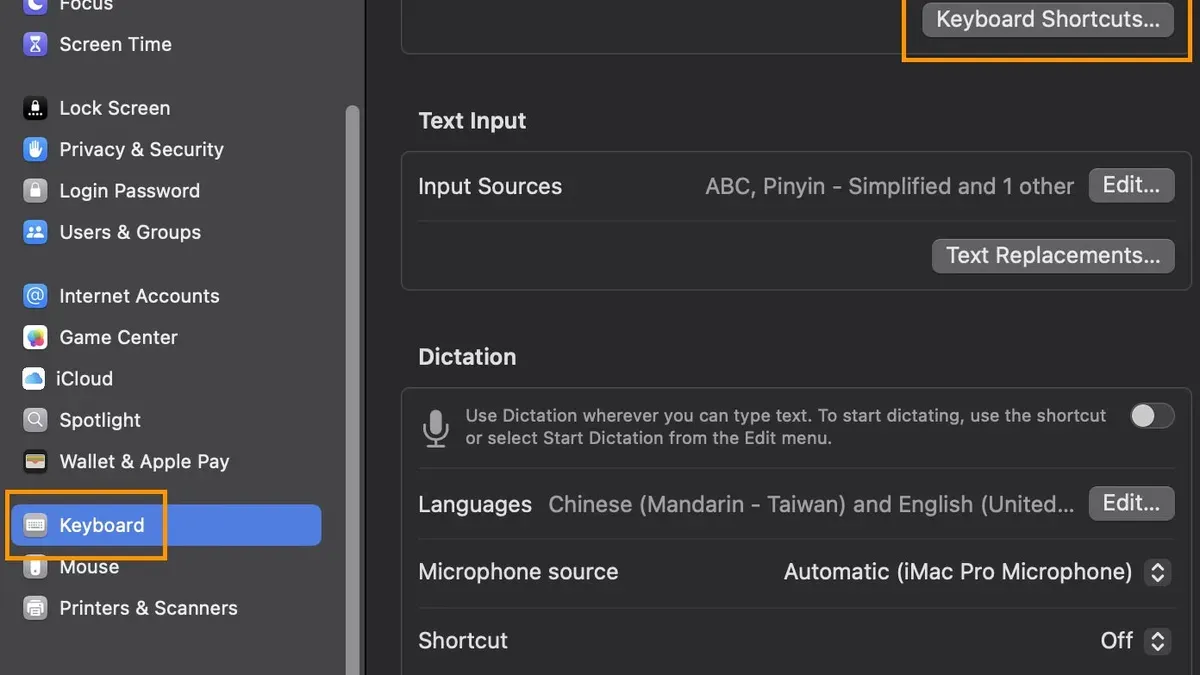Click the Printers & Scanners icon

click(x=36, y=608)
